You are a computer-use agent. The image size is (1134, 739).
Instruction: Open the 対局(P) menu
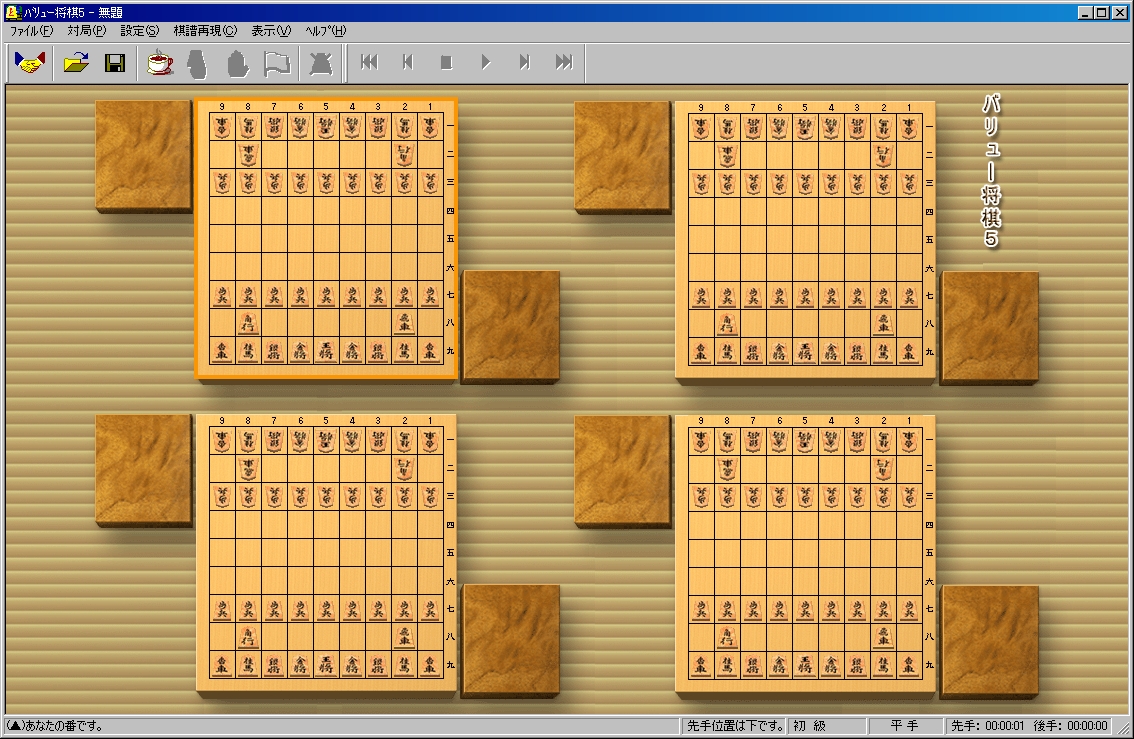tap(86, 31)
